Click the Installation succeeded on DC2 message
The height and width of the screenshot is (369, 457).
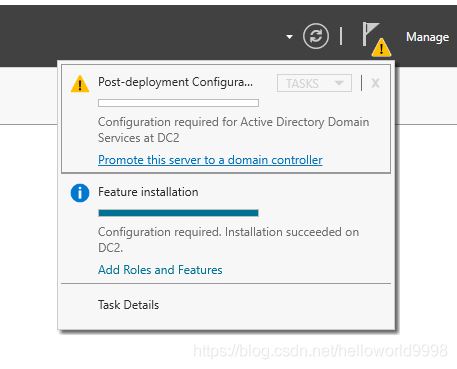click(228, 240)
